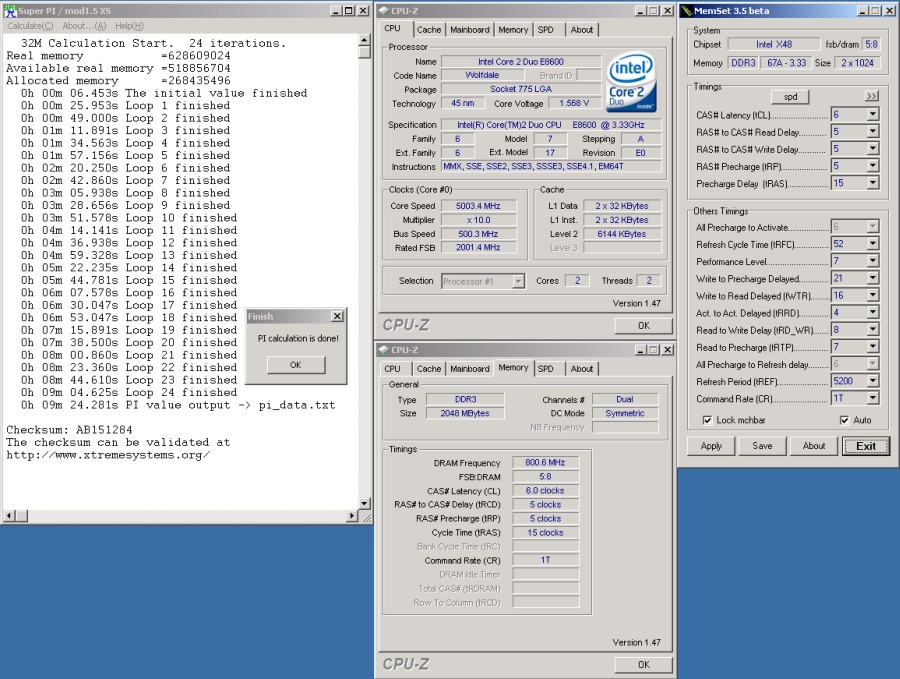The image size is (900, 679).
Task: Click Exit in MemSet
Action: coord(866,446)
